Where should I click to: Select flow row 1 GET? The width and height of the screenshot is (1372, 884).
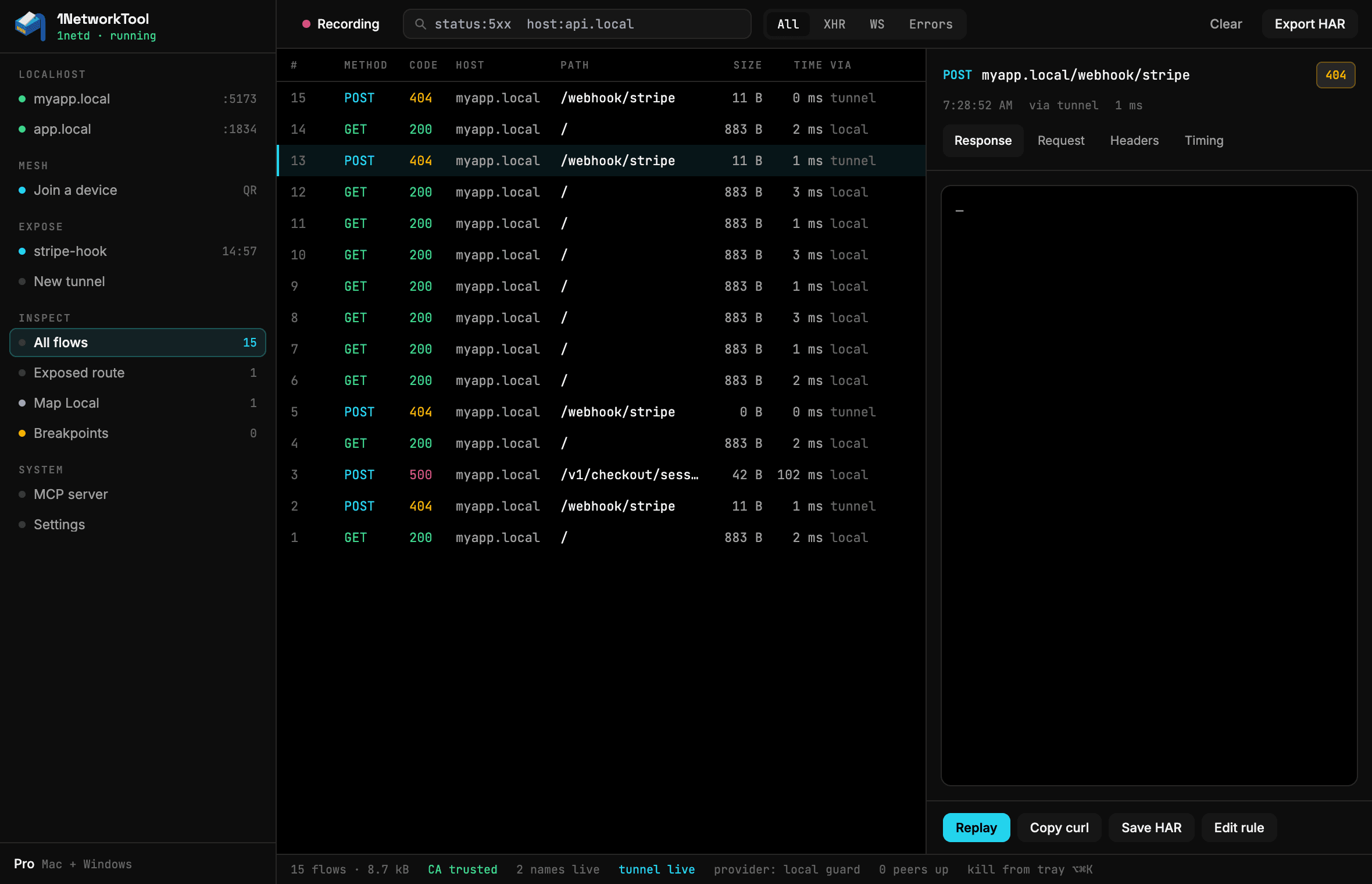[x=601, y=537]
